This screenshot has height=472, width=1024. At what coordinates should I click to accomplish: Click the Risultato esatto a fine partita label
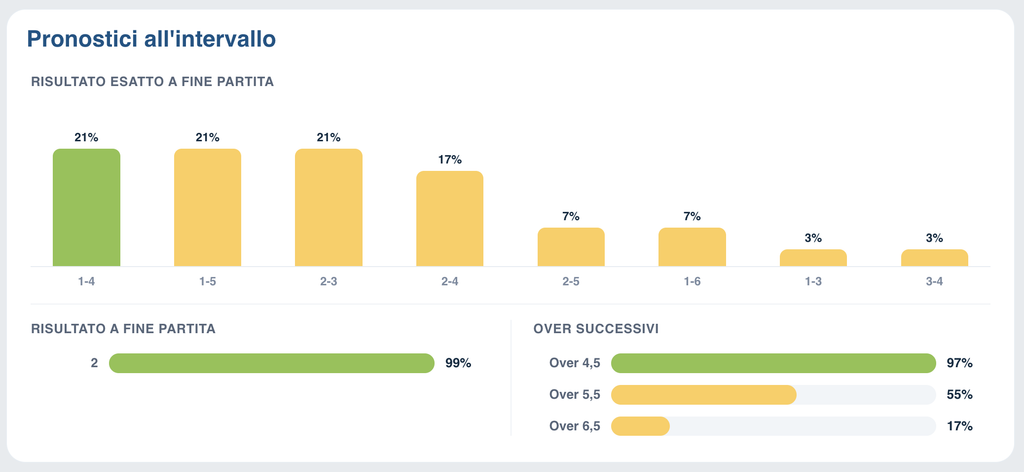[152, 82]
